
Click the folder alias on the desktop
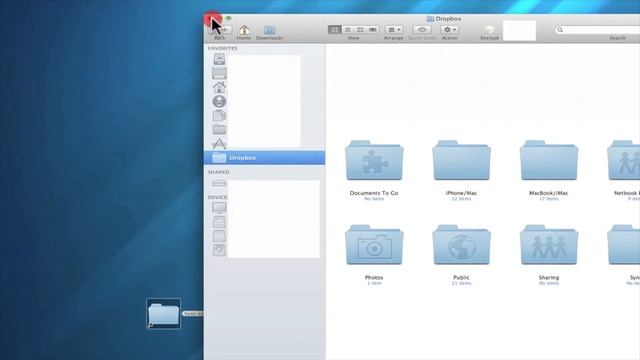point(164,313)
